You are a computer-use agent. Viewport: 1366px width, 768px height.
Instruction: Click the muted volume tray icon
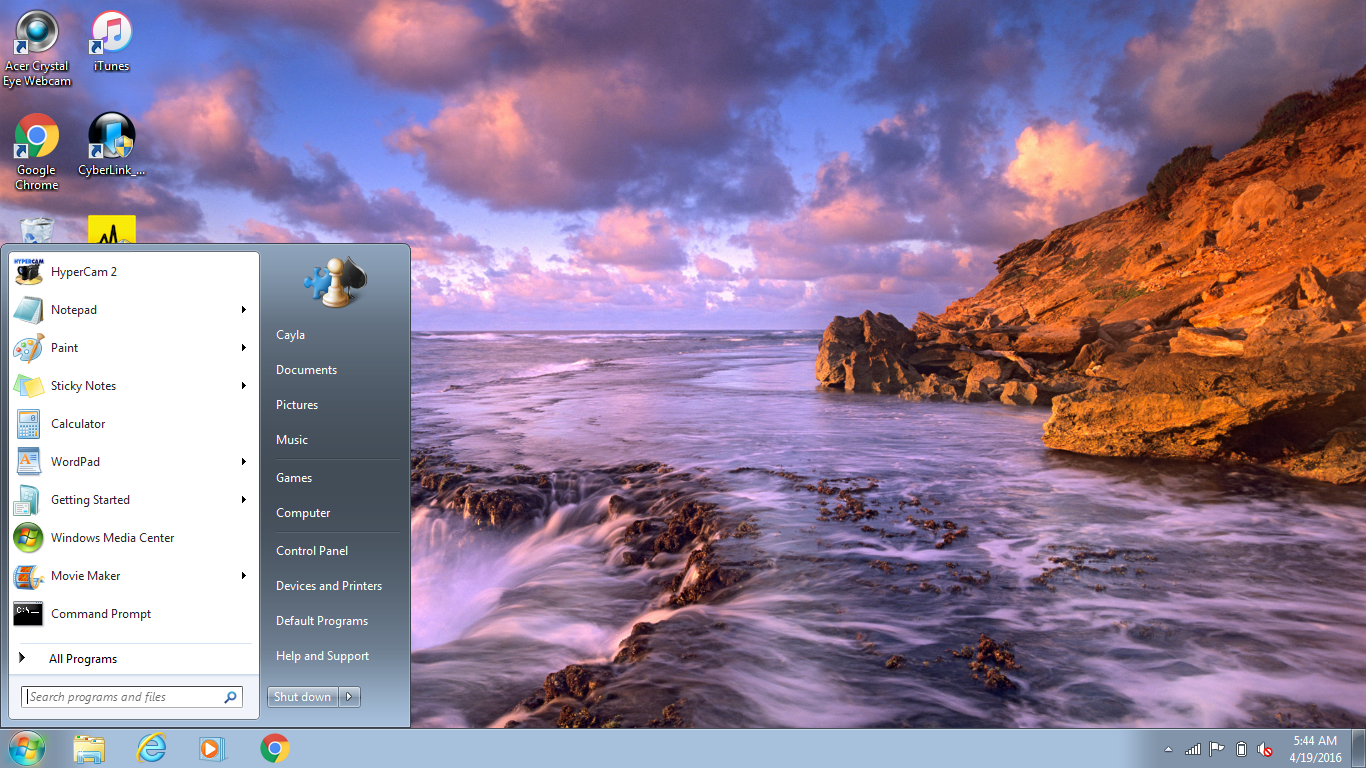click(1265, 749)
